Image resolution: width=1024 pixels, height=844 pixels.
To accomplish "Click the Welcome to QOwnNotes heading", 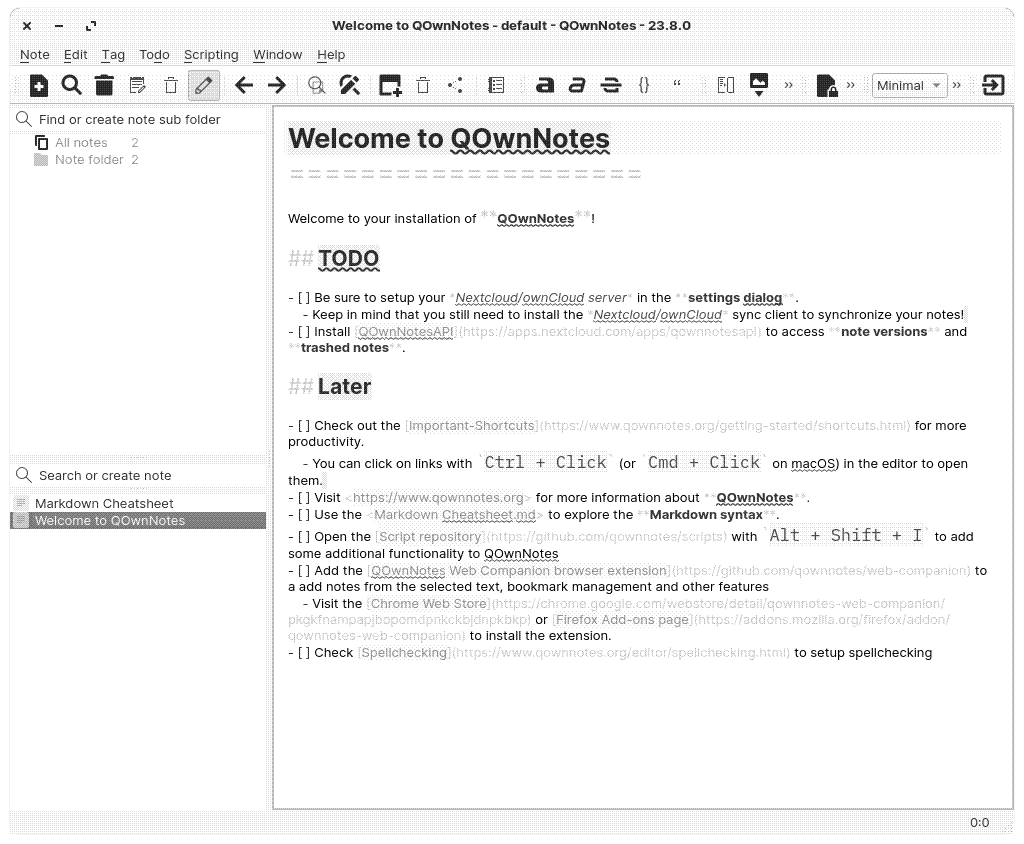I will 449,138.
